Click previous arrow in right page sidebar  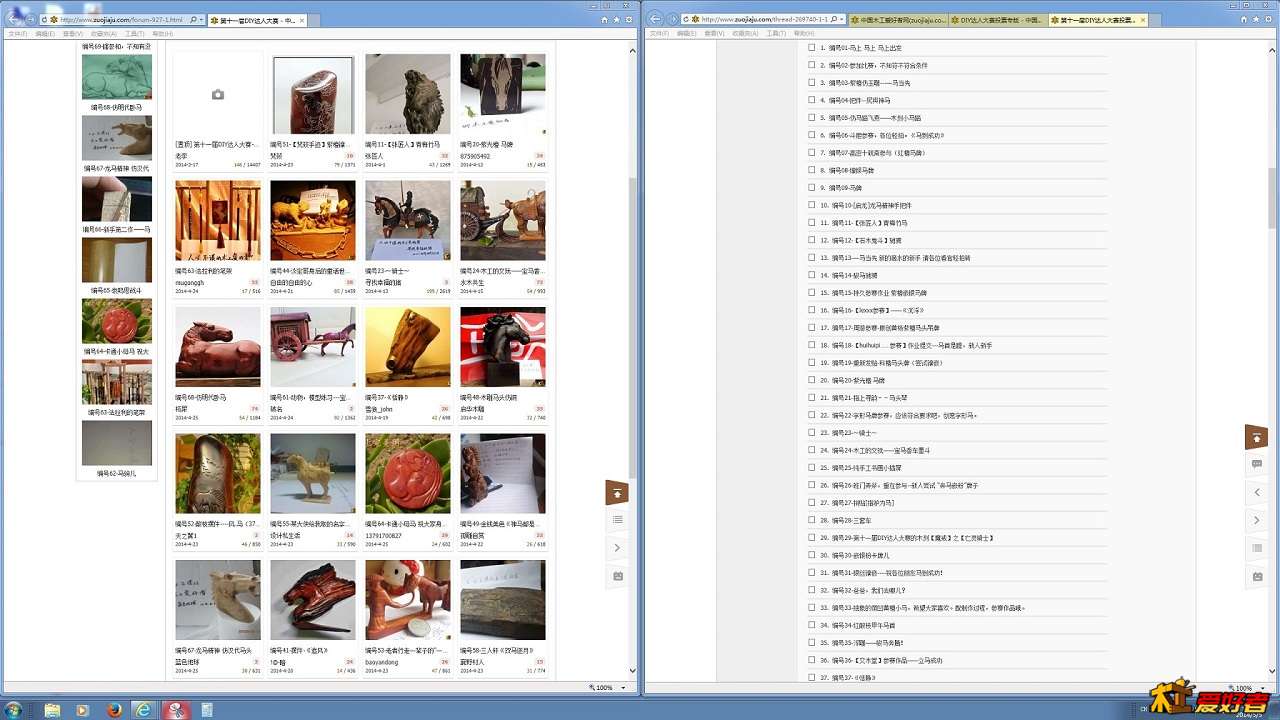click(x=1257, y=492)
